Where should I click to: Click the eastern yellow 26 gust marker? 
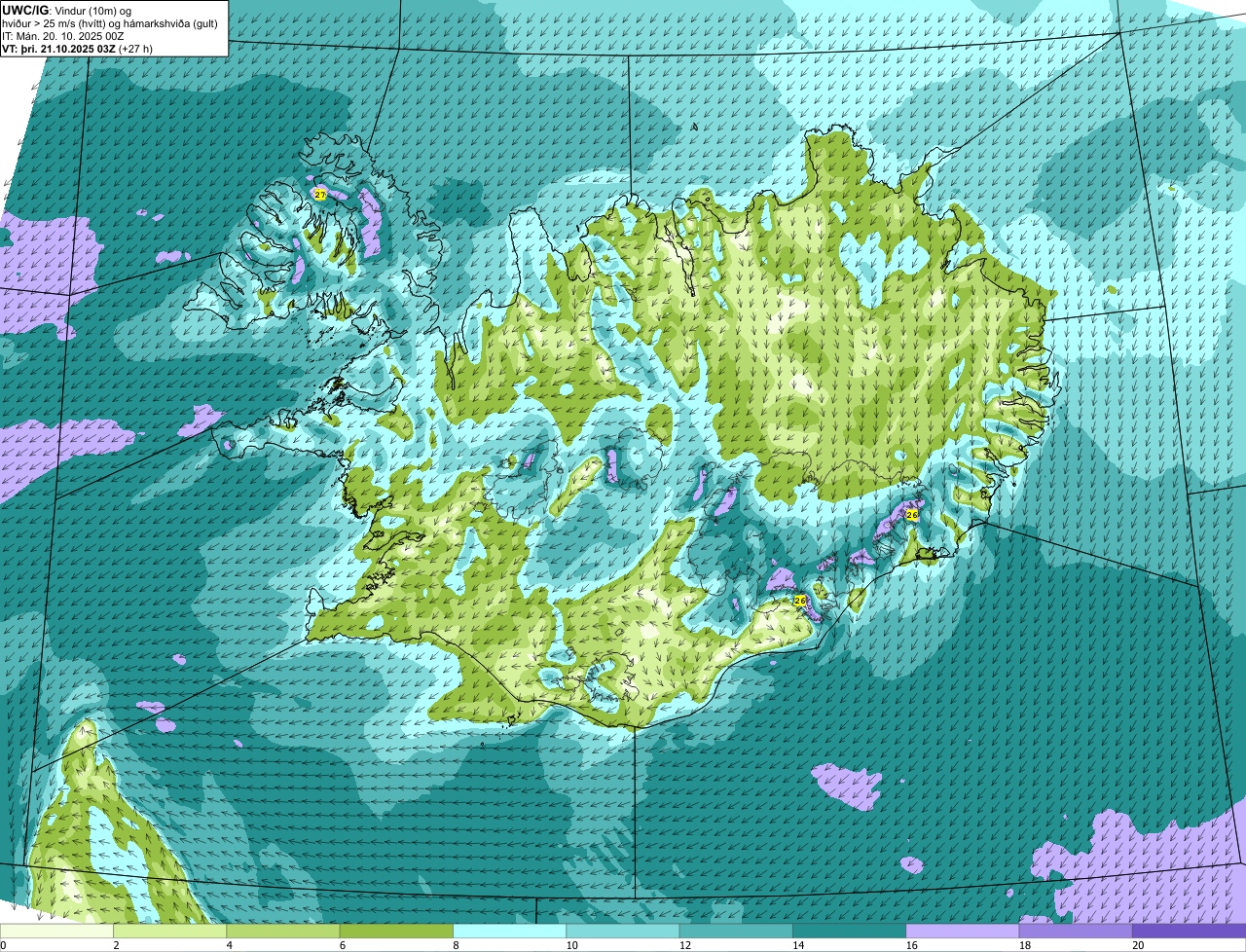pos(912,514)
